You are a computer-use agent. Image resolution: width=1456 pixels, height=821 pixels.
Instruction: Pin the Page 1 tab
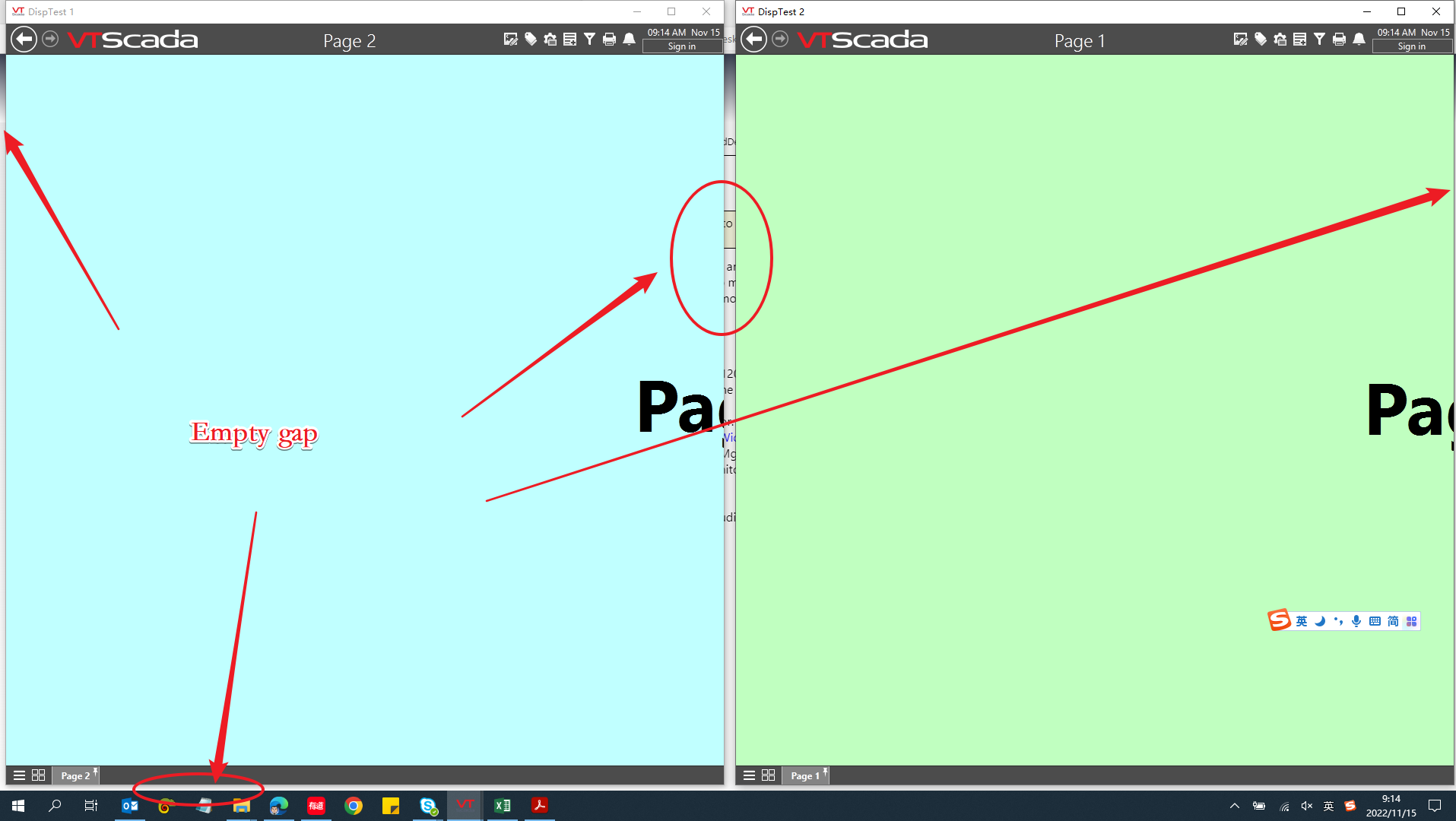point(825,771)
